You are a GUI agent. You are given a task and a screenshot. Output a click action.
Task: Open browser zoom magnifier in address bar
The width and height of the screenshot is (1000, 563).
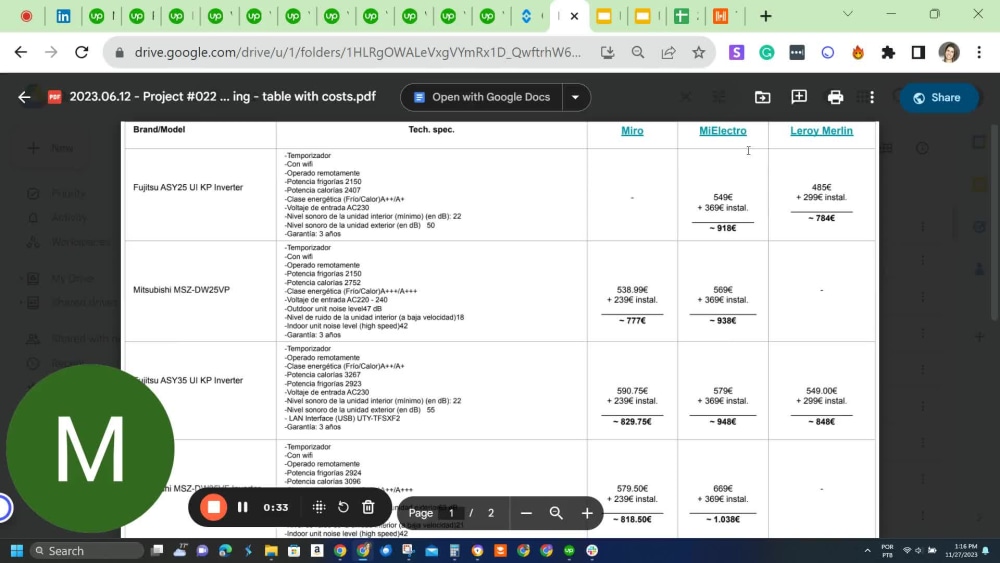click(638, 52)
